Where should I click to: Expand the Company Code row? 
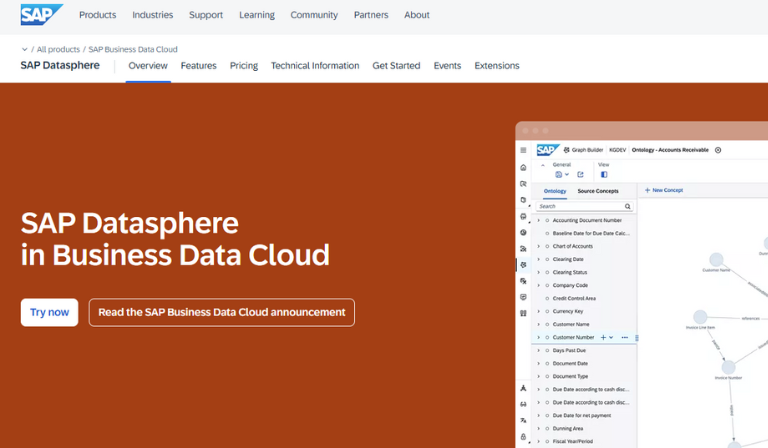(x=539, y=285)
